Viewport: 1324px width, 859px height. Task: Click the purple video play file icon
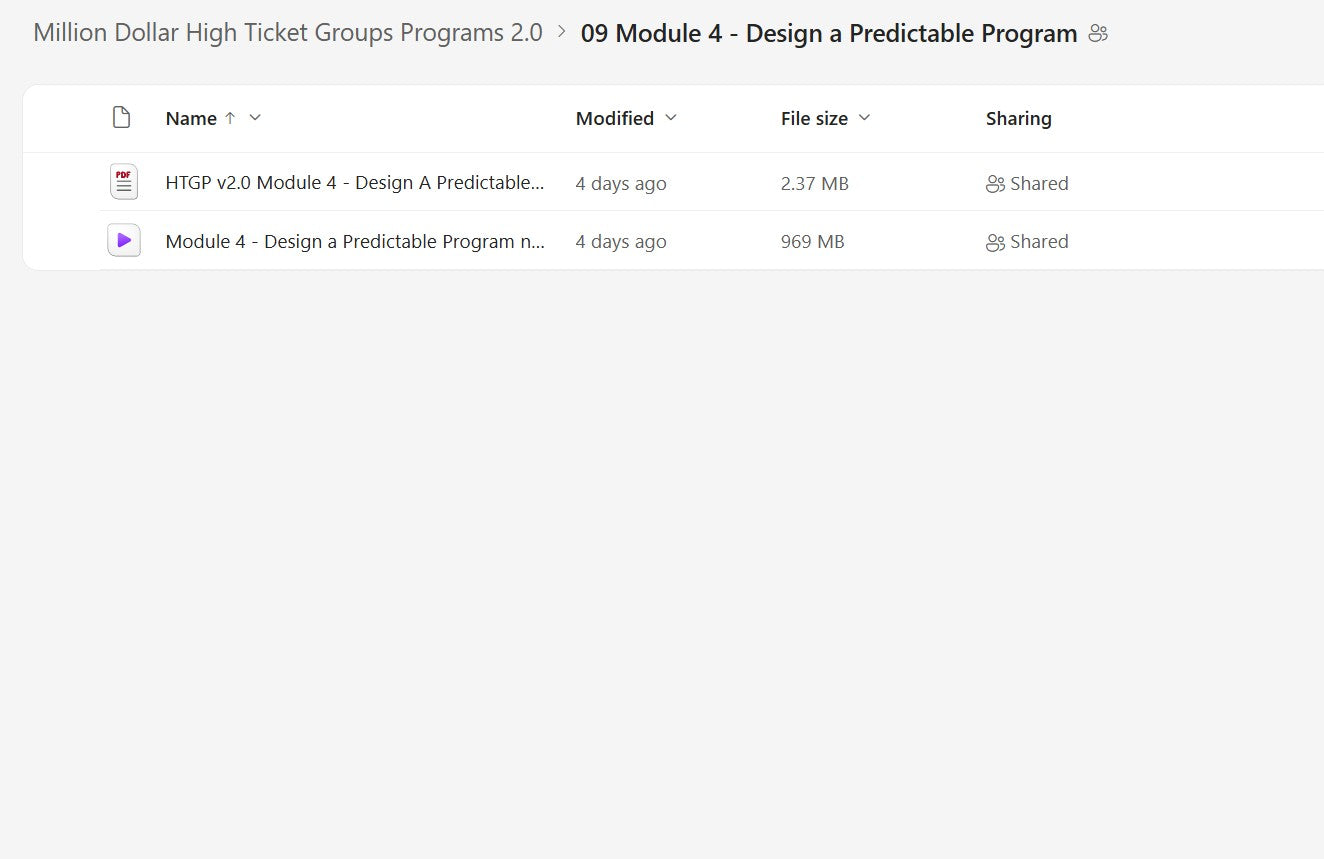(x=124, y=241)
